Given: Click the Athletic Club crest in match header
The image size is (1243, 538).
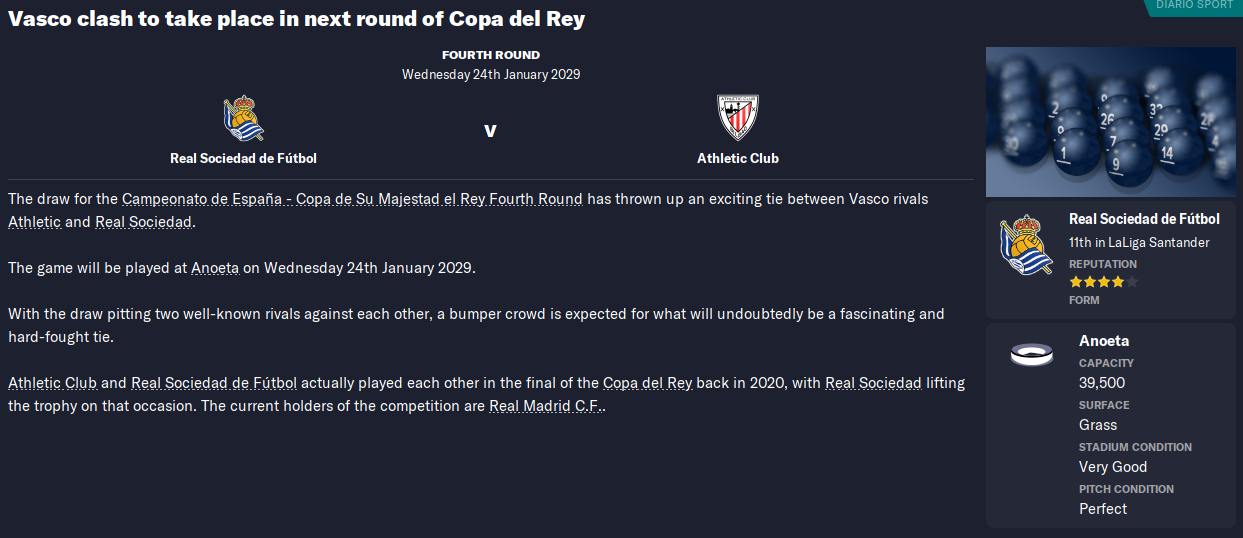Looking at the screenshot, I should tap(738, 118).
